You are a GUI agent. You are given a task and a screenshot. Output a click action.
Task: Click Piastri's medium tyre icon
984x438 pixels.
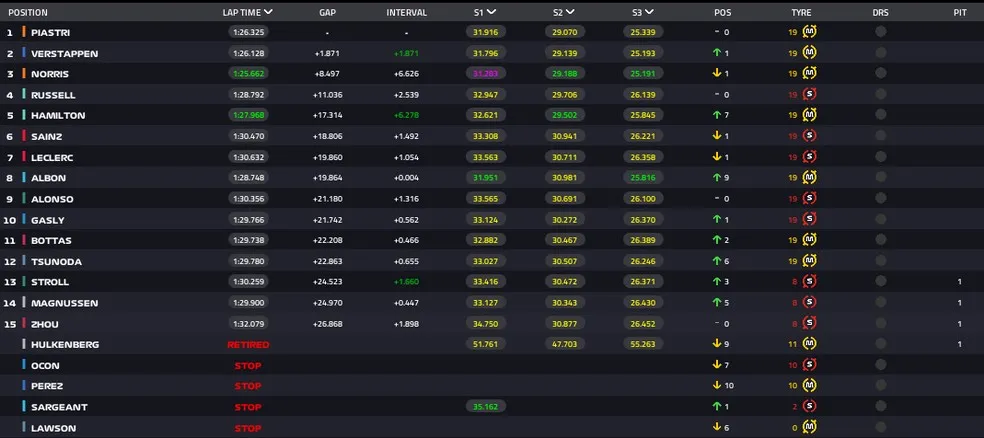pos(810,32)
